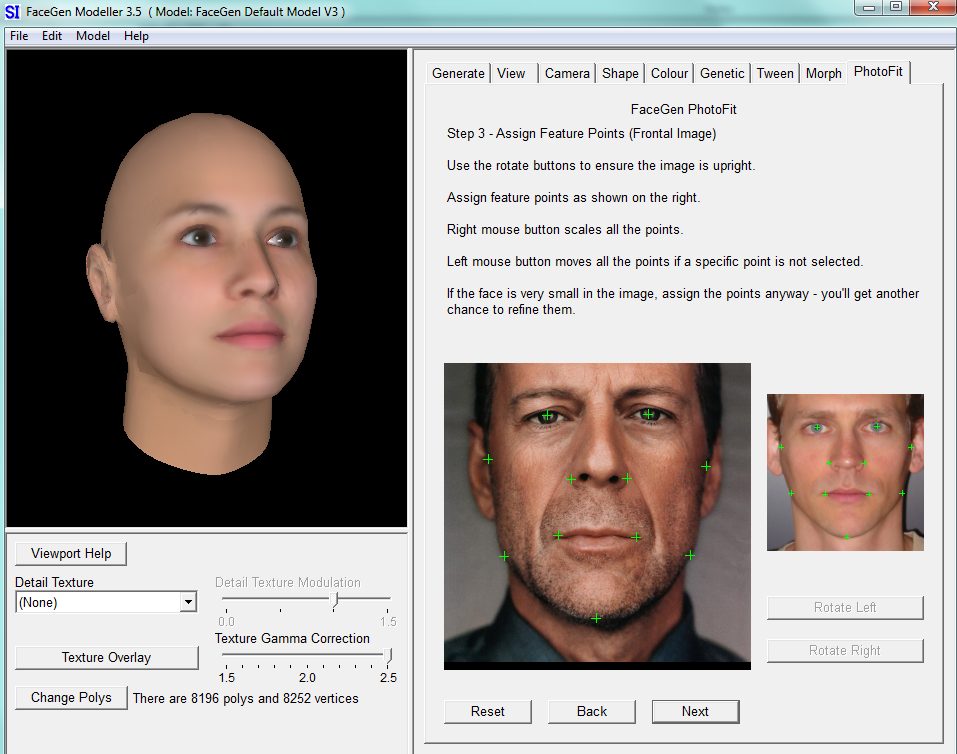Select the Shape tab
Image resolution: width=957 pixels, height=754 pixels.
click(619, 72)
